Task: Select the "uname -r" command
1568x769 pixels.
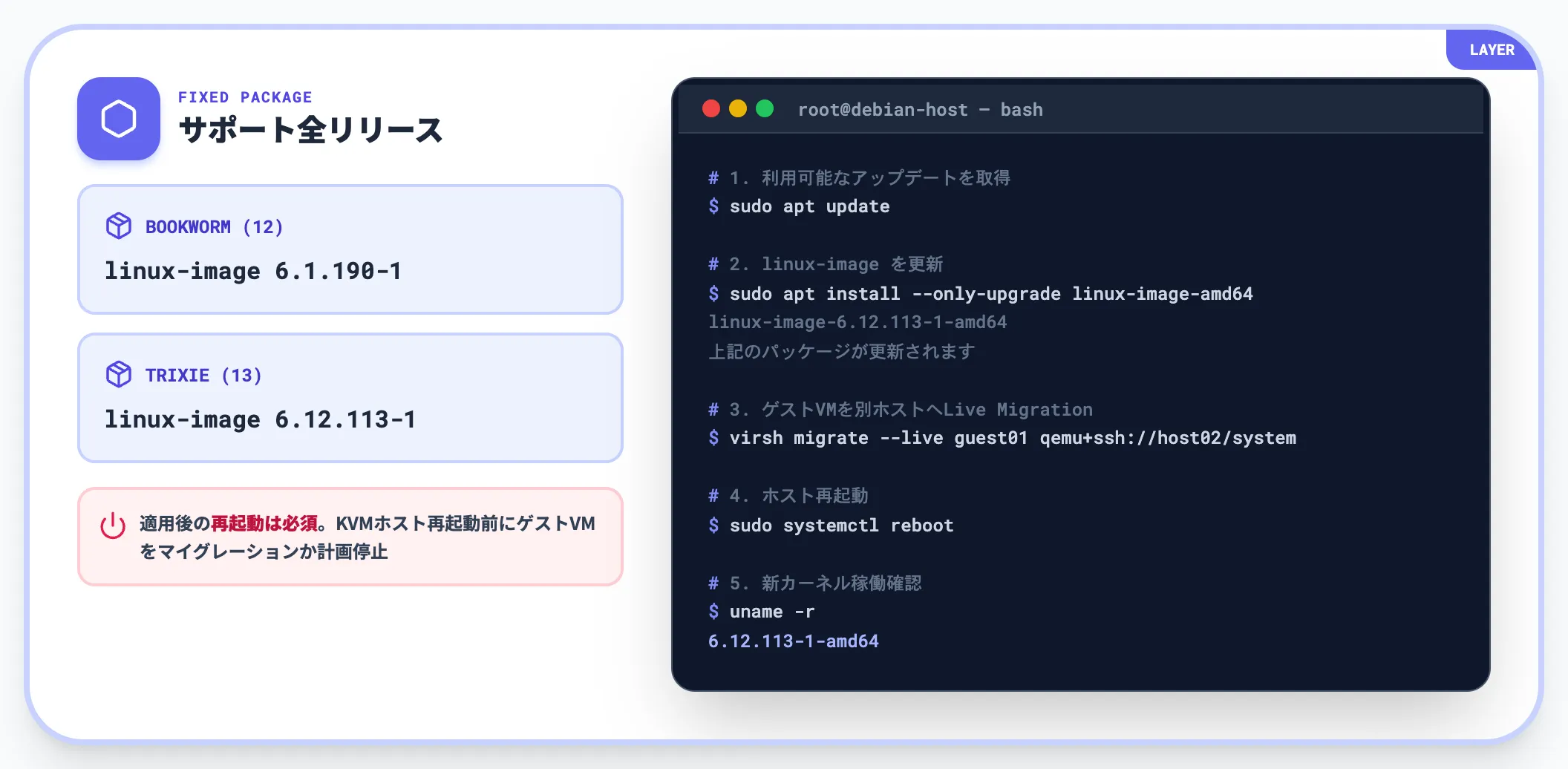Action: (772, 612)
